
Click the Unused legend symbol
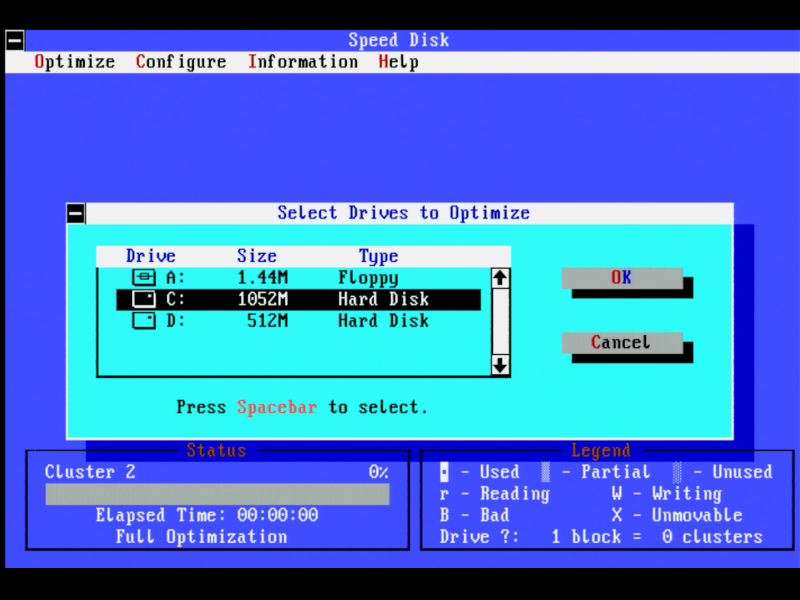(677, 472)
